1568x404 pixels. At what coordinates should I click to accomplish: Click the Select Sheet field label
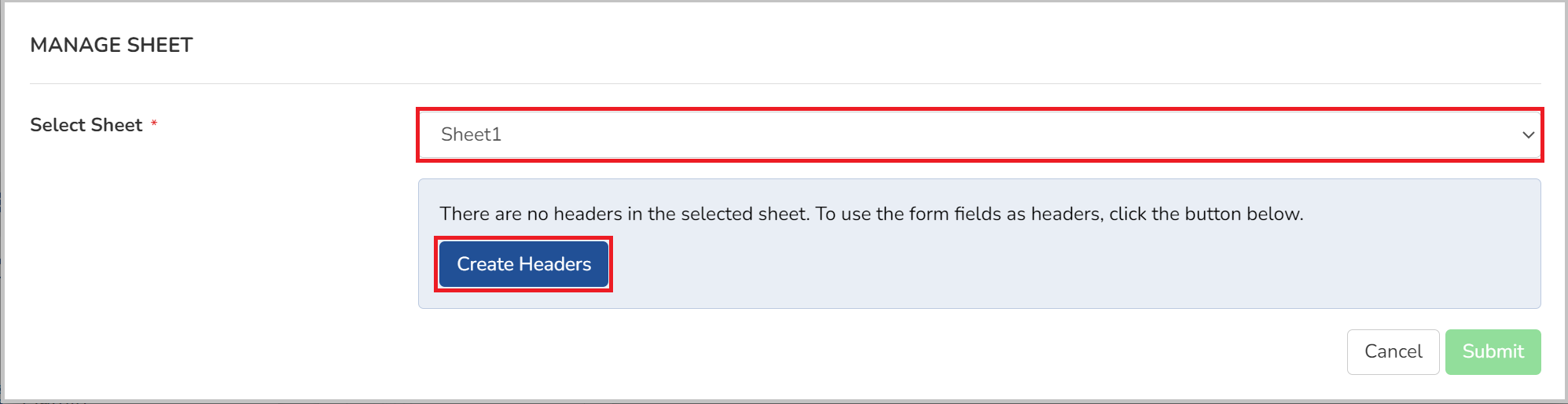pyautogui.click(x=86, y=125)
